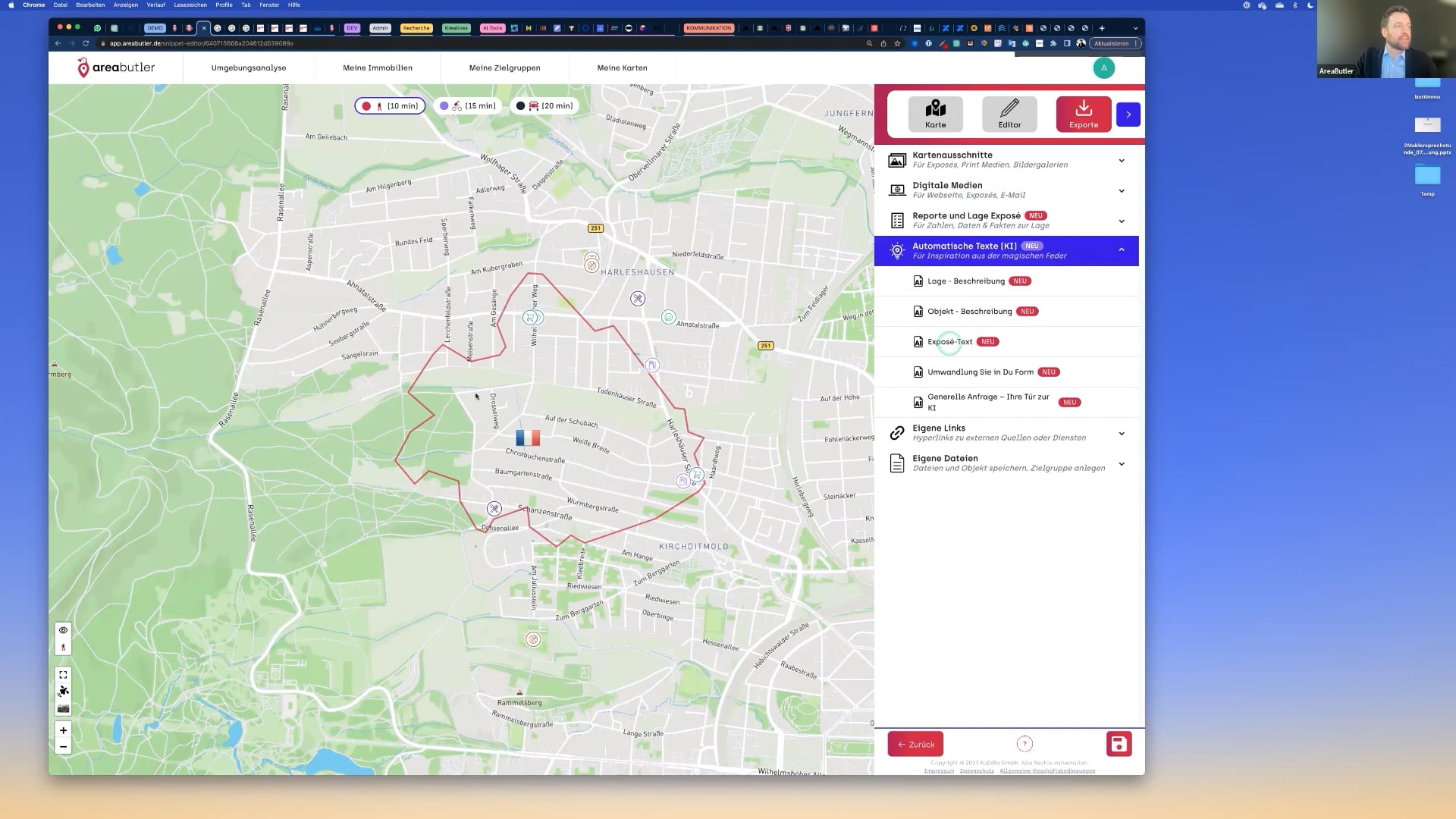
Task: Toggle map visibility eye icon
Action: click(63, 630)
